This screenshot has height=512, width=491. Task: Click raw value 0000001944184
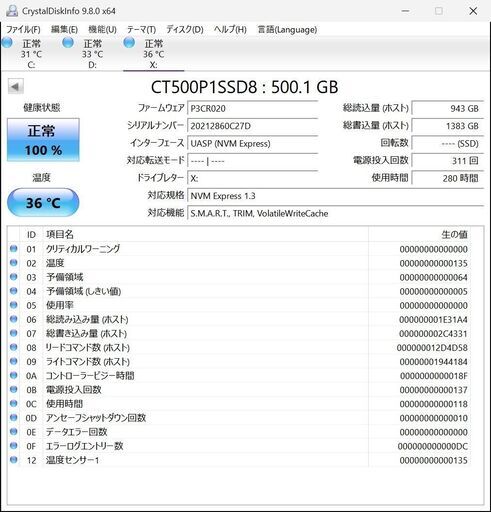coord(433,362)
